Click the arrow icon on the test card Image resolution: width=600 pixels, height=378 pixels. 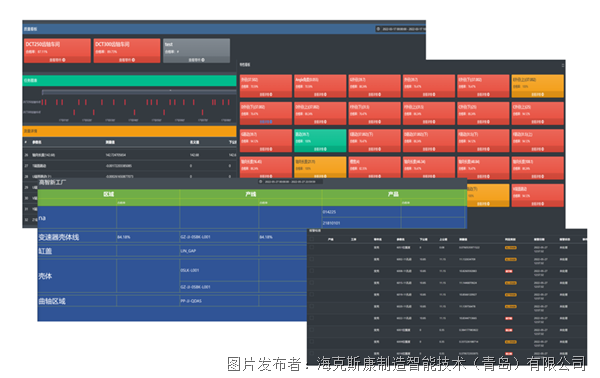click(x=203, y=60)
